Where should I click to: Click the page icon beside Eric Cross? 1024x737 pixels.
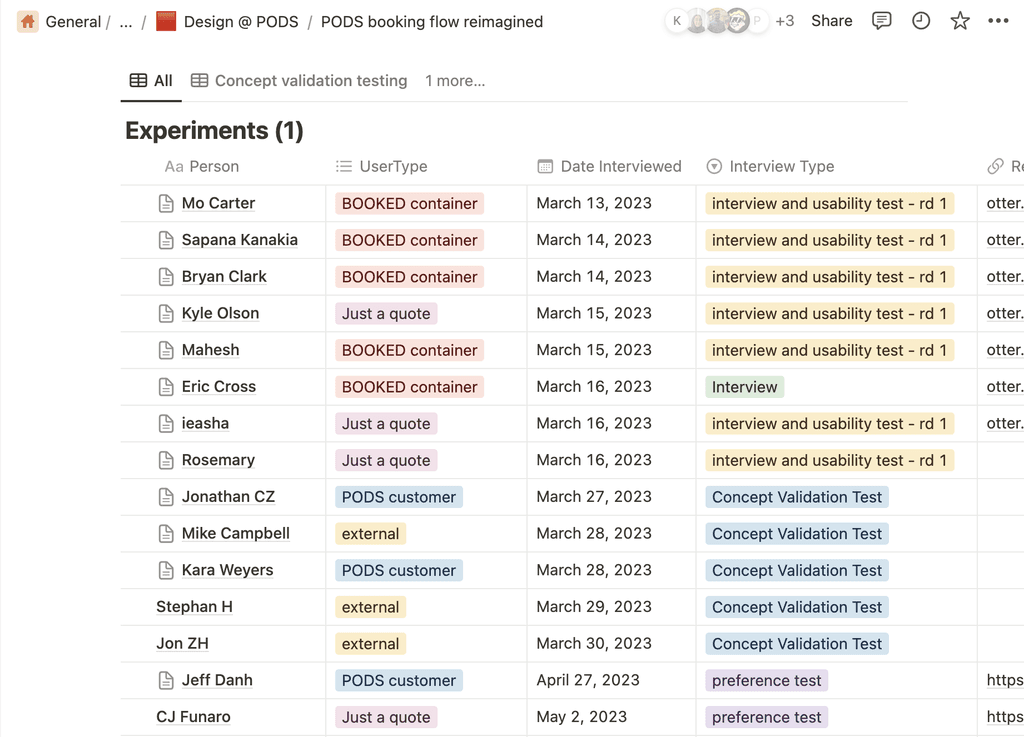(x=166, y=387)
